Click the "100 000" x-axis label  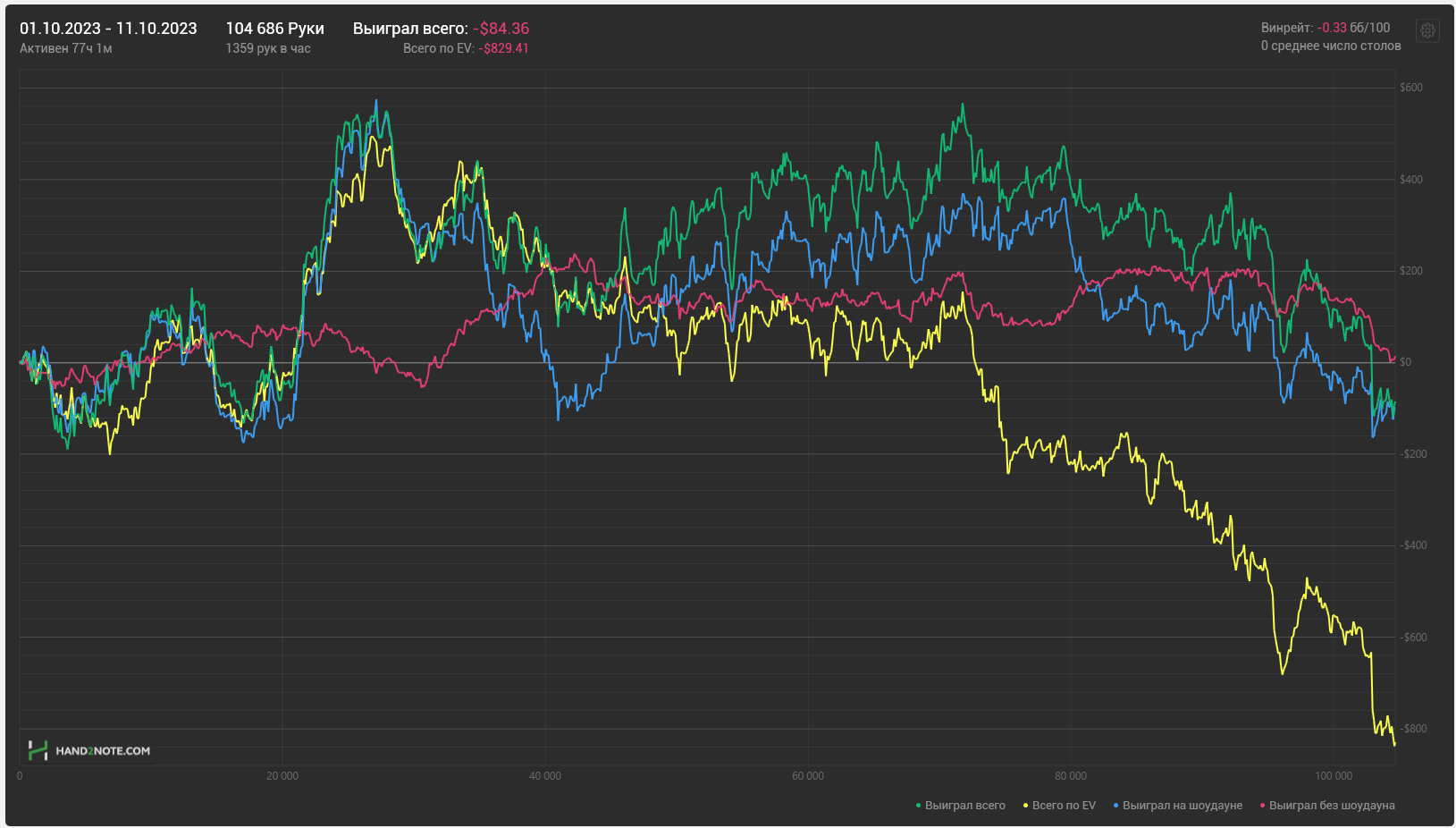coord(1334,776)
